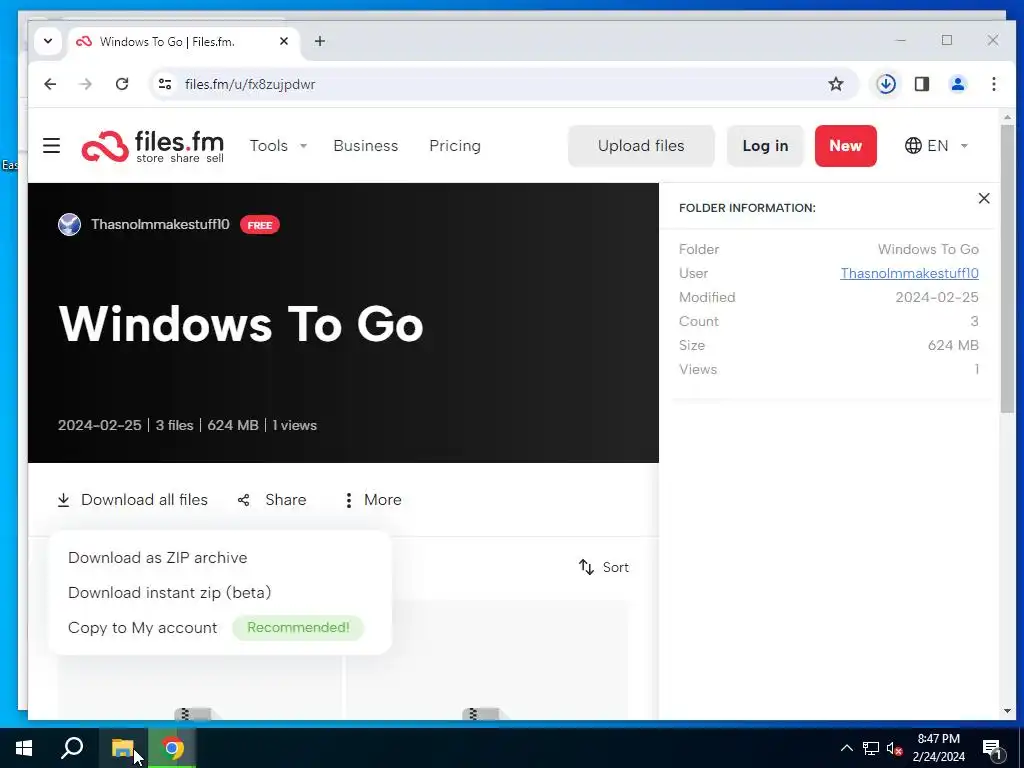Click the scrollbar up arrow
The width and height of the screenshot is (1024, 768).
[1008, 118]
